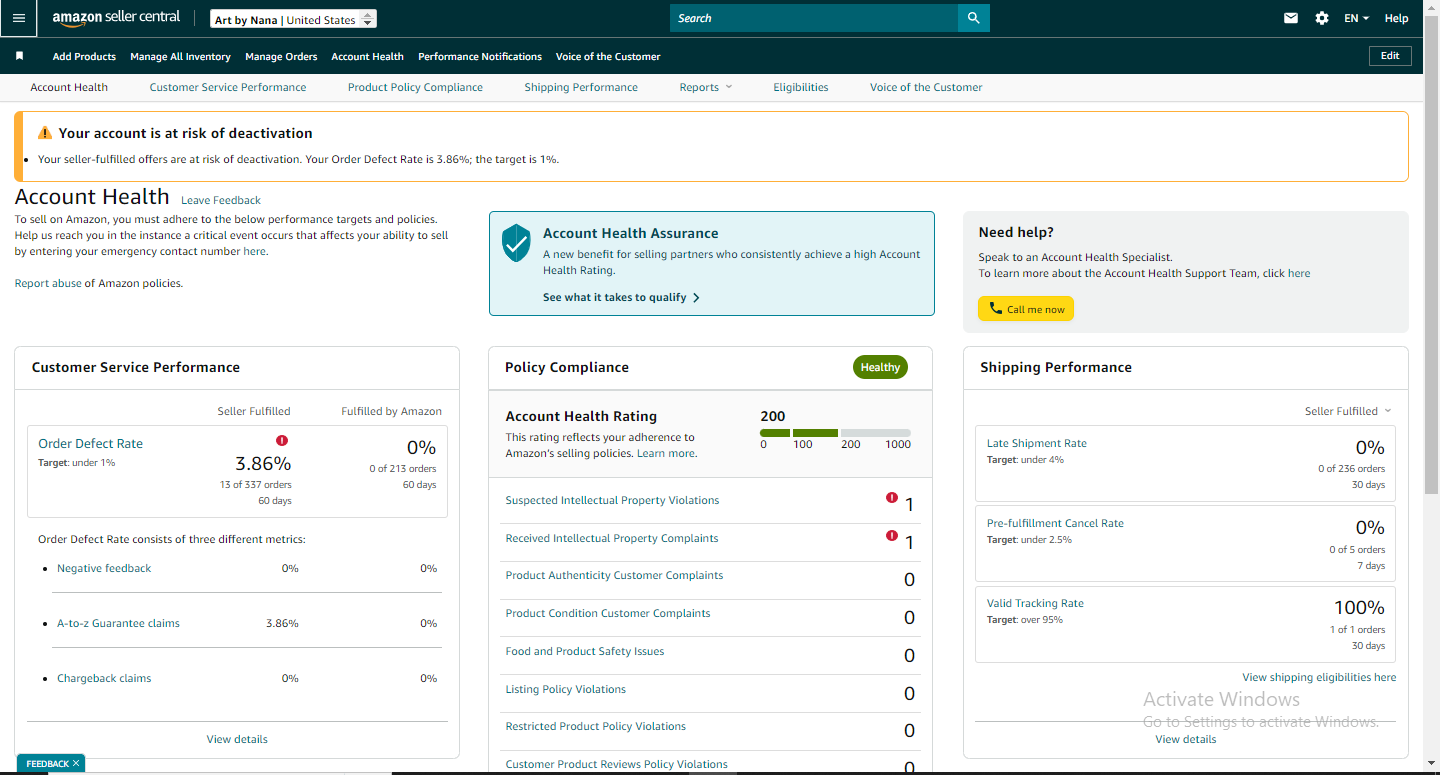This screenshot has width=1440, height=775.
Task: View details for Customer Service Performance
Action: pos(237,739)
